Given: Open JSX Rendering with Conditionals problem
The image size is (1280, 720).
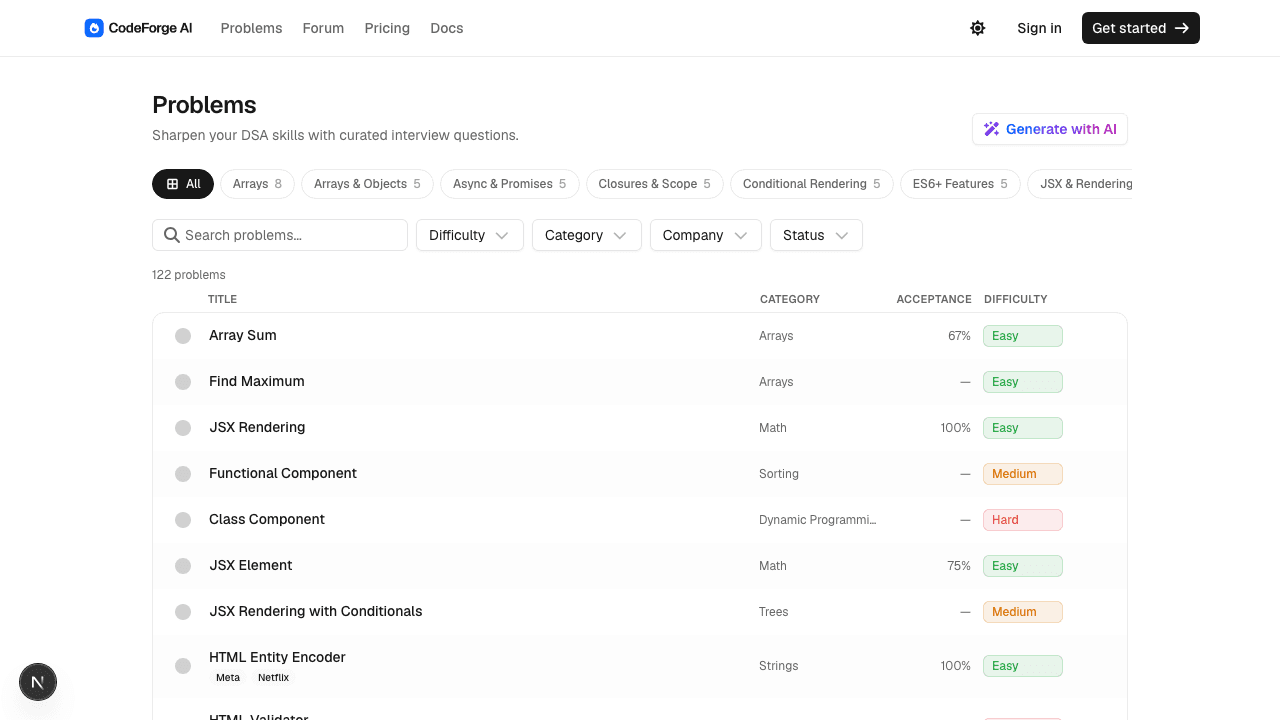Looking at the screenshot, I should point(316,611).
